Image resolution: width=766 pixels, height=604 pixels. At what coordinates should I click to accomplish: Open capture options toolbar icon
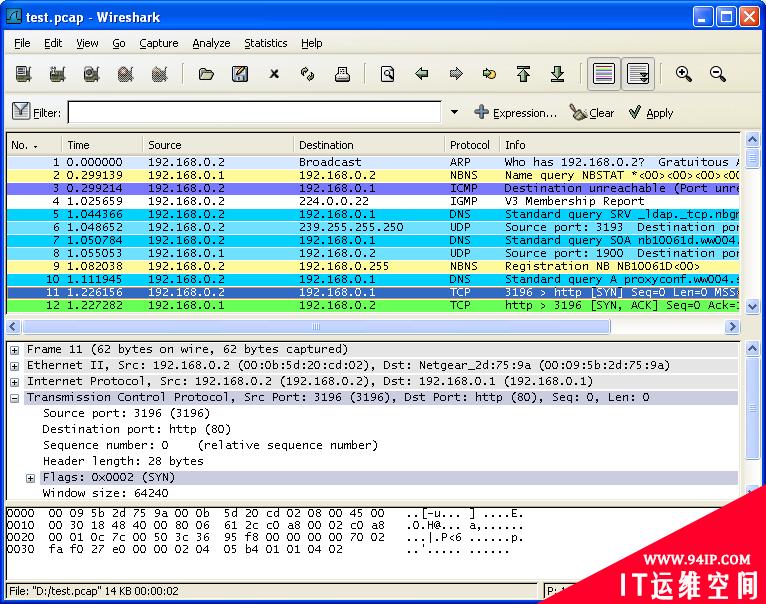coord(58,74)
